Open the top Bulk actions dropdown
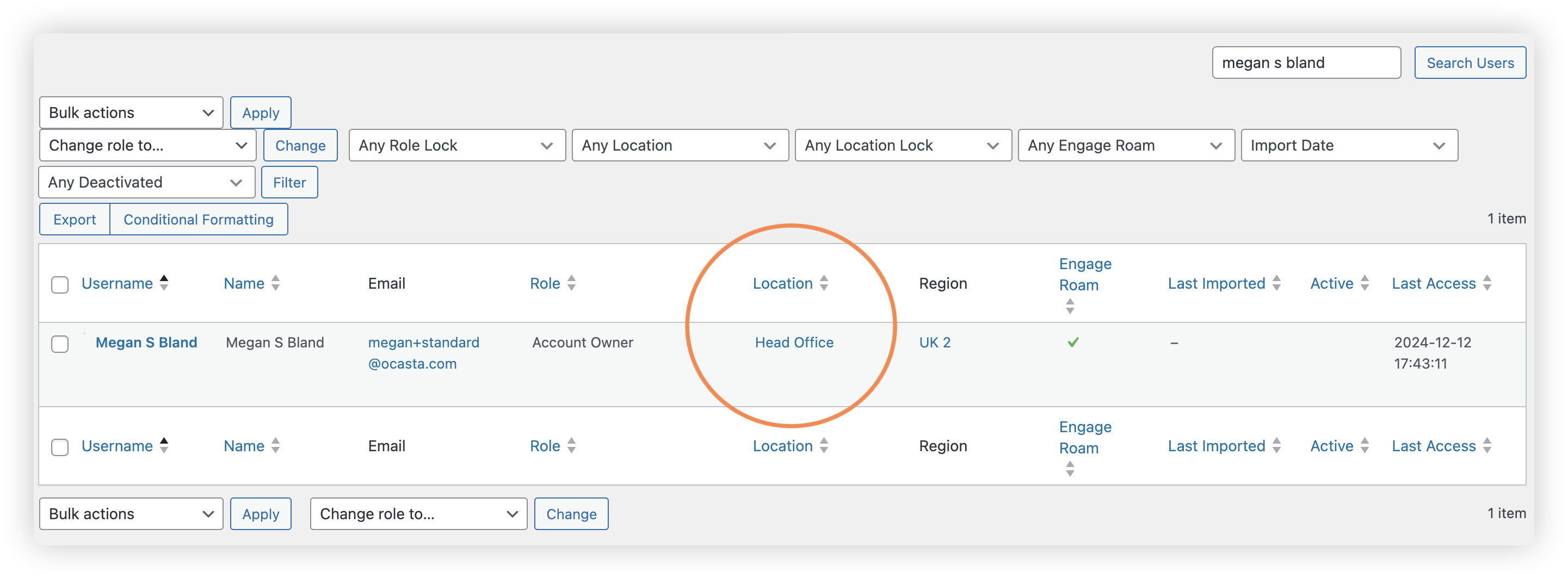This screenshot has width=1568, height=579. 131,113
